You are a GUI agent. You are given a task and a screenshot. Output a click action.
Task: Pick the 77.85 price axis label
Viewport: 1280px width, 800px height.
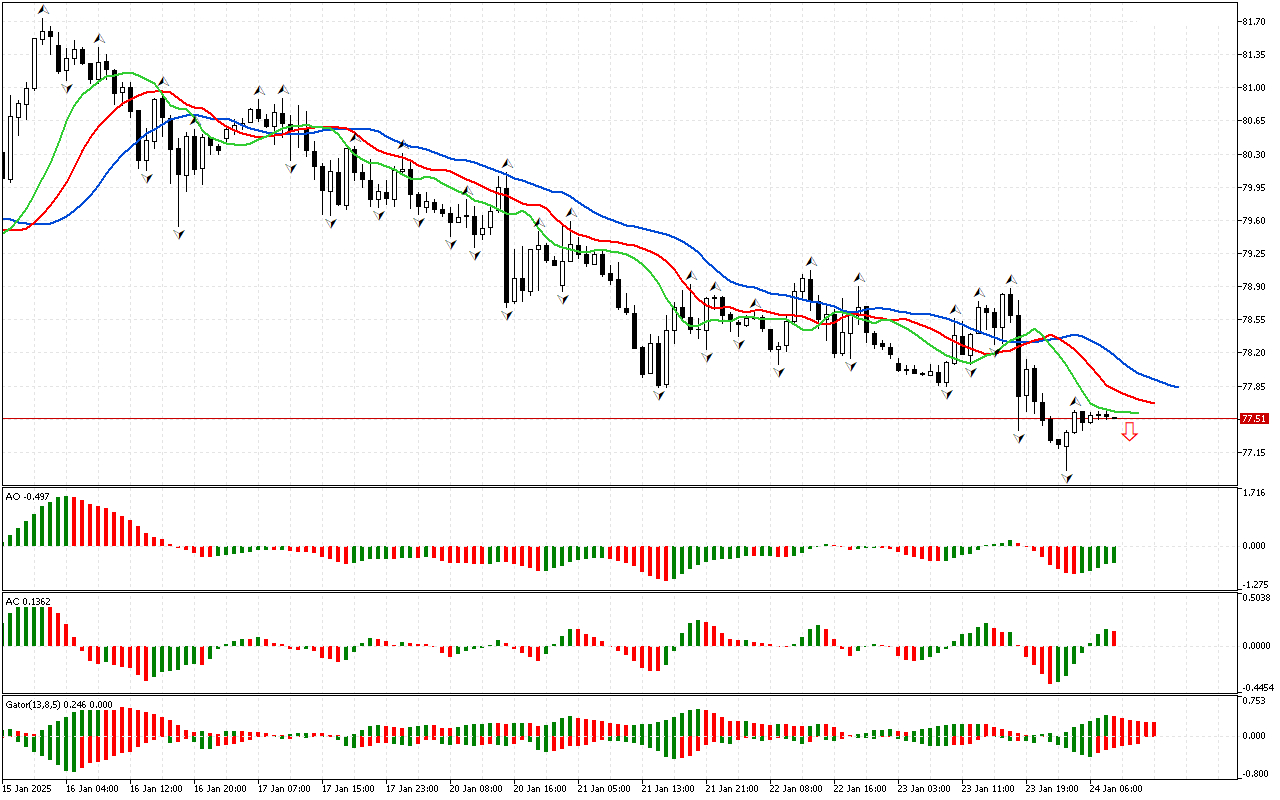(x=1254, y=386)
